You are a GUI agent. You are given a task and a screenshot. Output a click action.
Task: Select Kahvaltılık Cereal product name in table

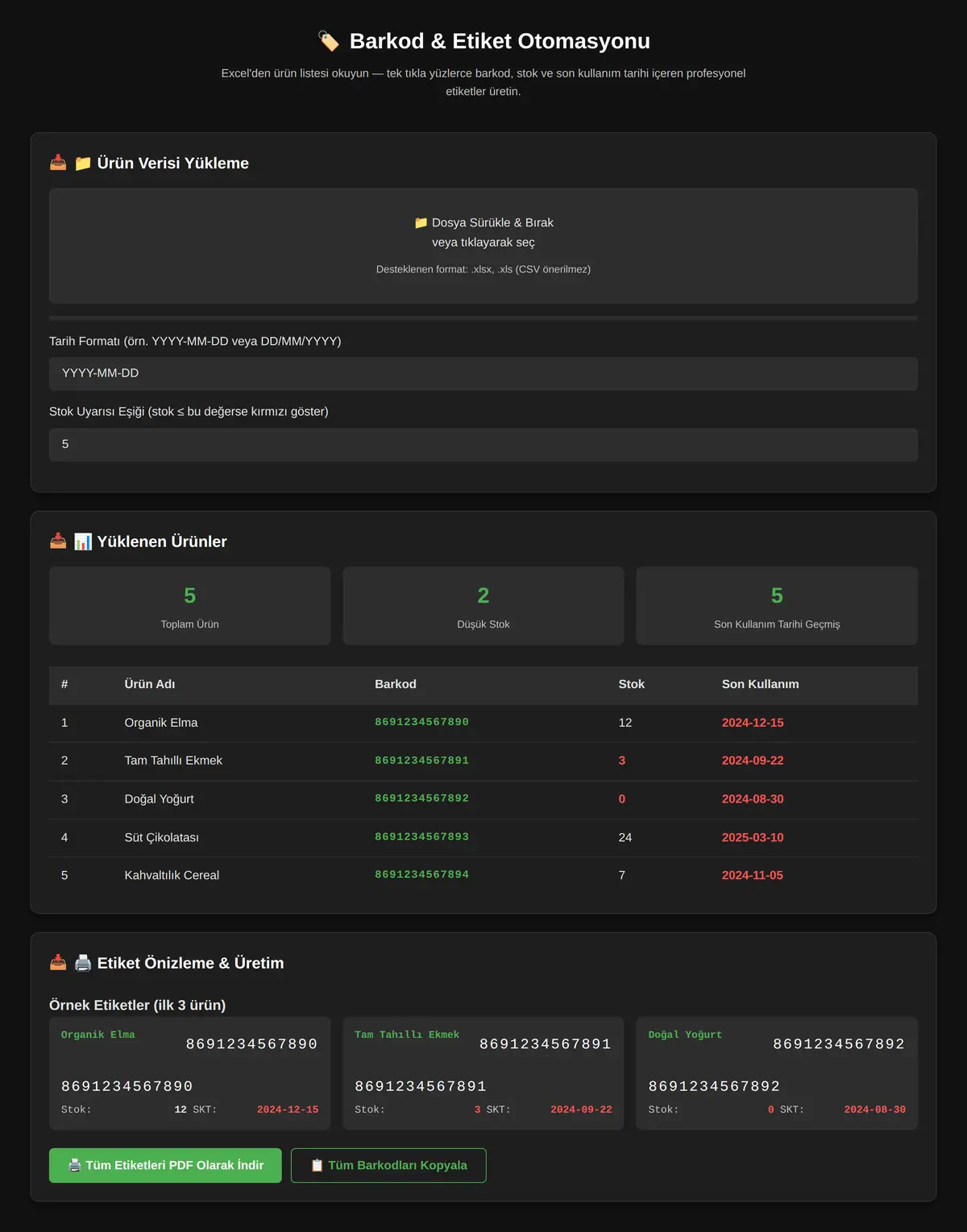[172, 875]
